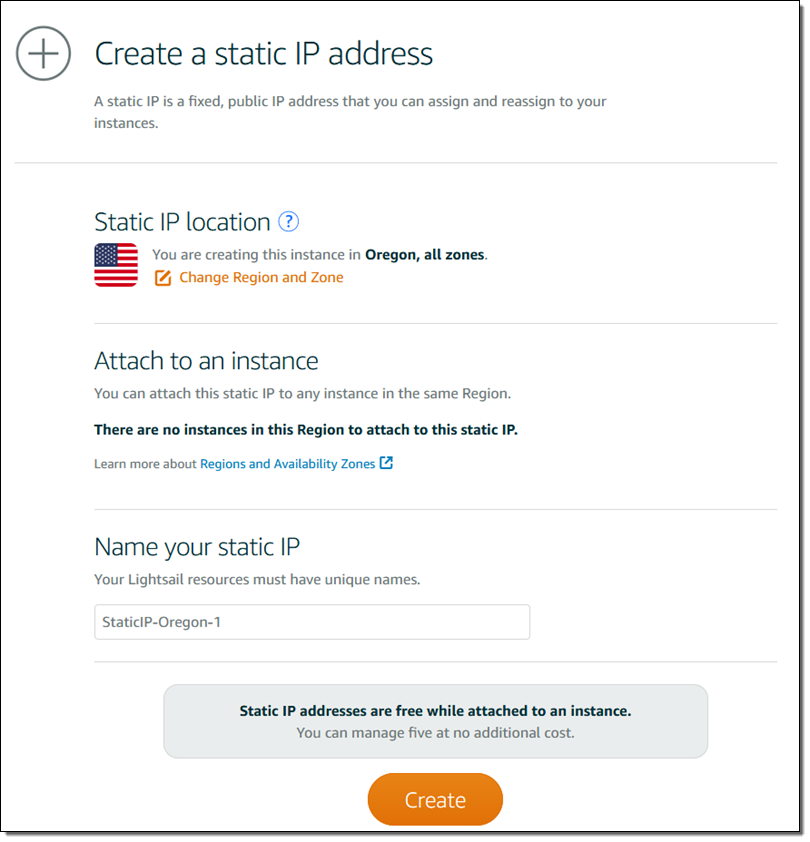
Task: Click the plus circle icon beside the title
Action: coord(43,53)
